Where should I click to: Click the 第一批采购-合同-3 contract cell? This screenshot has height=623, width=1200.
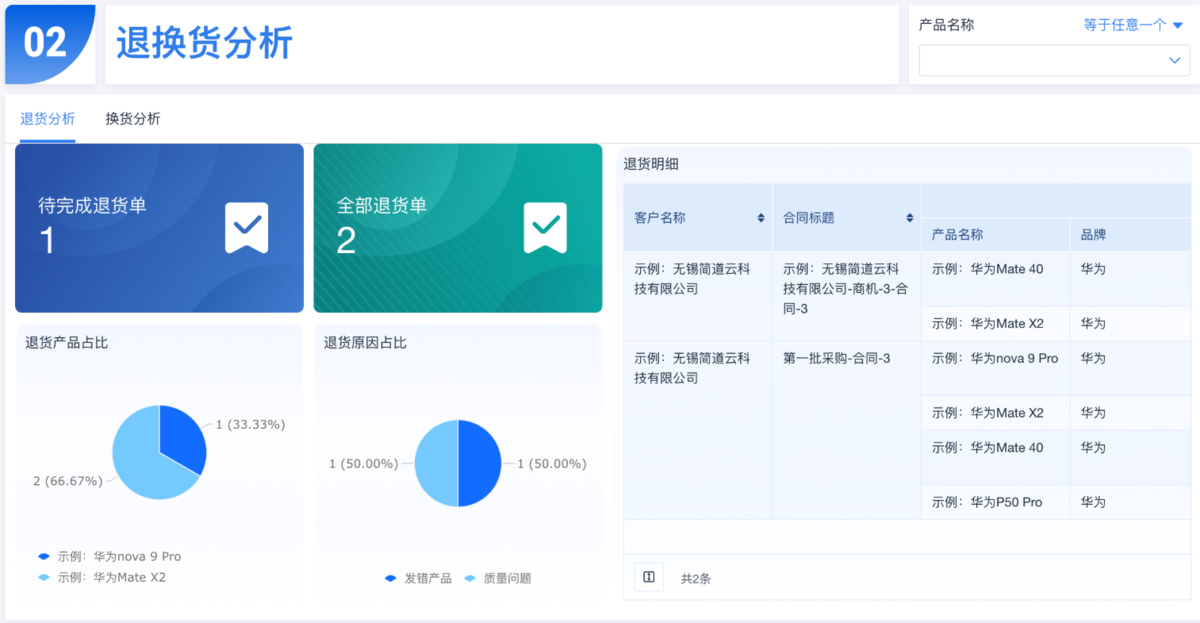836,358
